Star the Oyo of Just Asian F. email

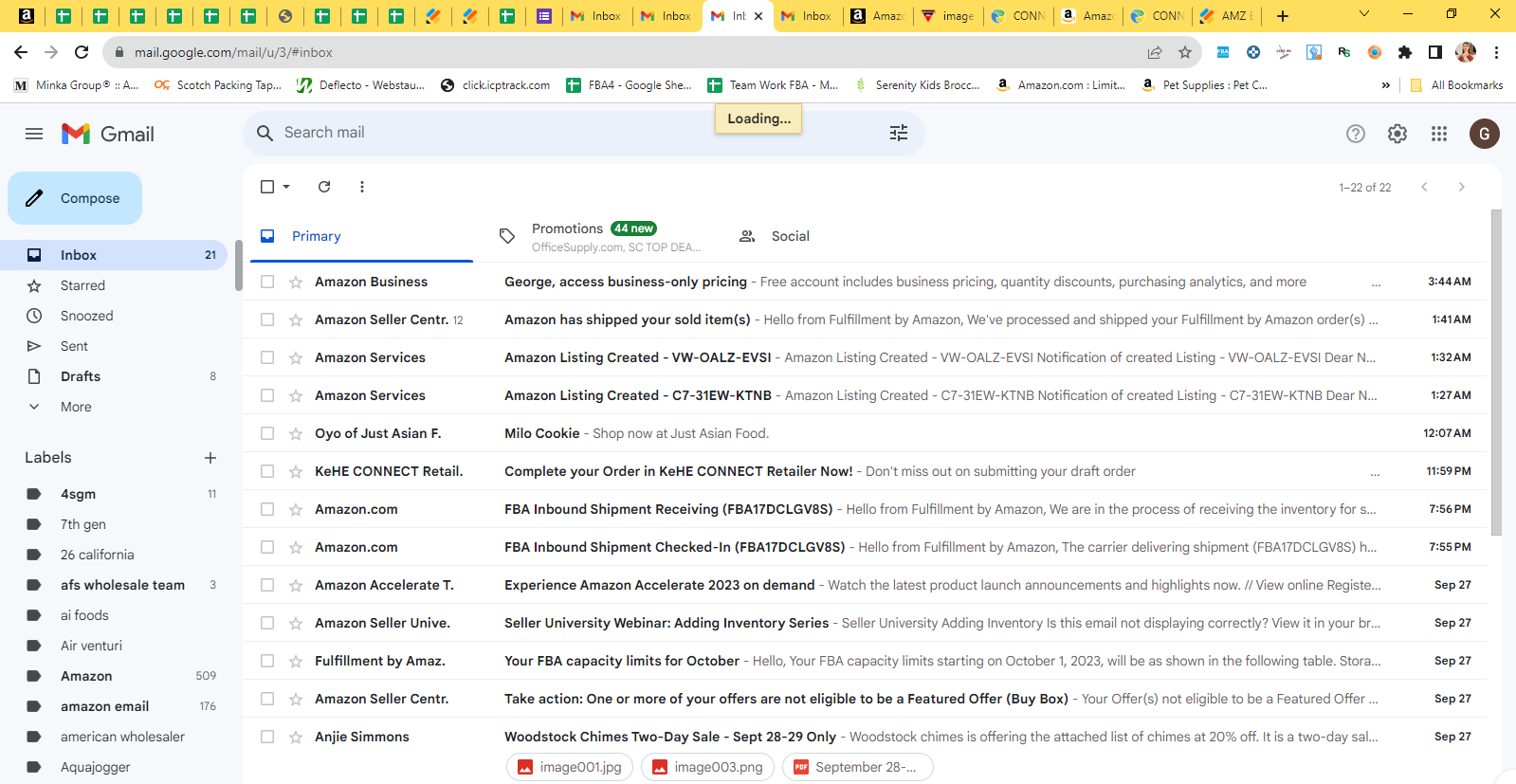(296, 433)
